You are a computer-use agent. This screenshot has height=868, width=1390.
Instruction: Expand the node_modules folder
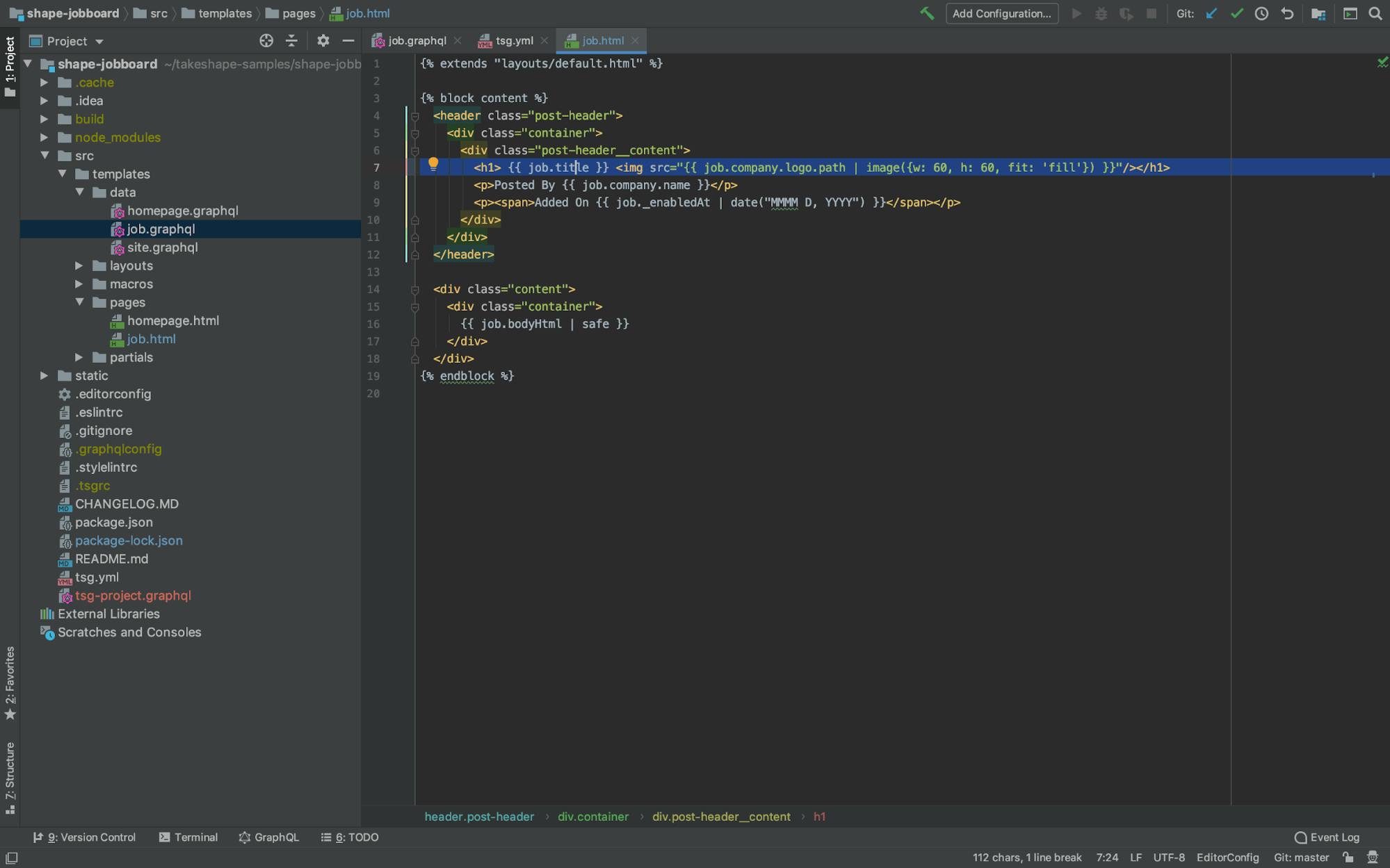(45, 137)
